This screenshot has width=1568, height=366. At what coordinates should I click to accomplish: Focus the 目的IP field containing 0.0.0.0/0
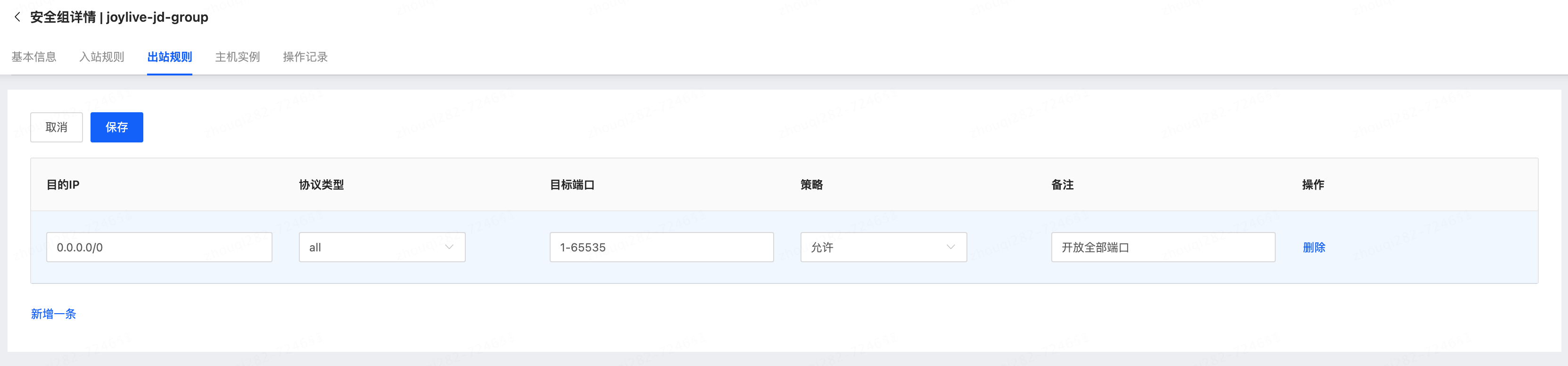pos(159,247)
